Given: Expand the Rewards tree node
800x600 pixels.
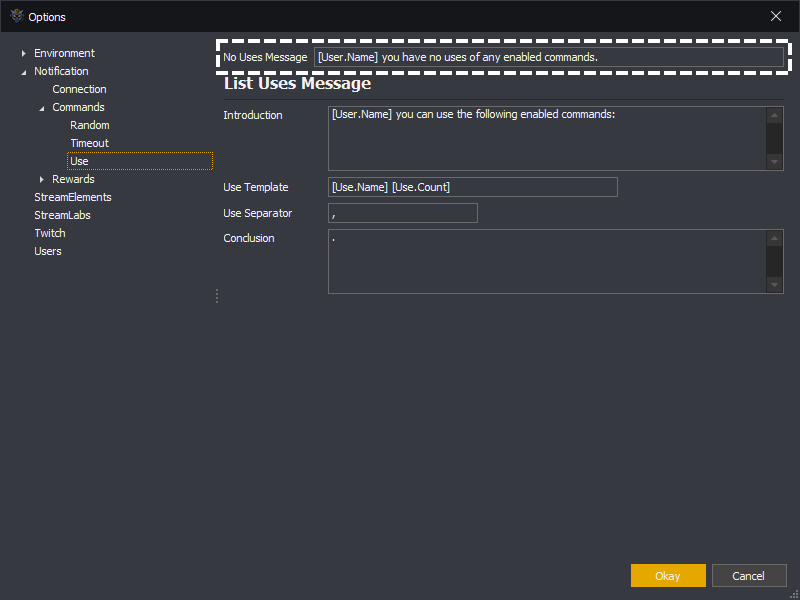Looking at the screenshot, I should click(x=42, y=180).
